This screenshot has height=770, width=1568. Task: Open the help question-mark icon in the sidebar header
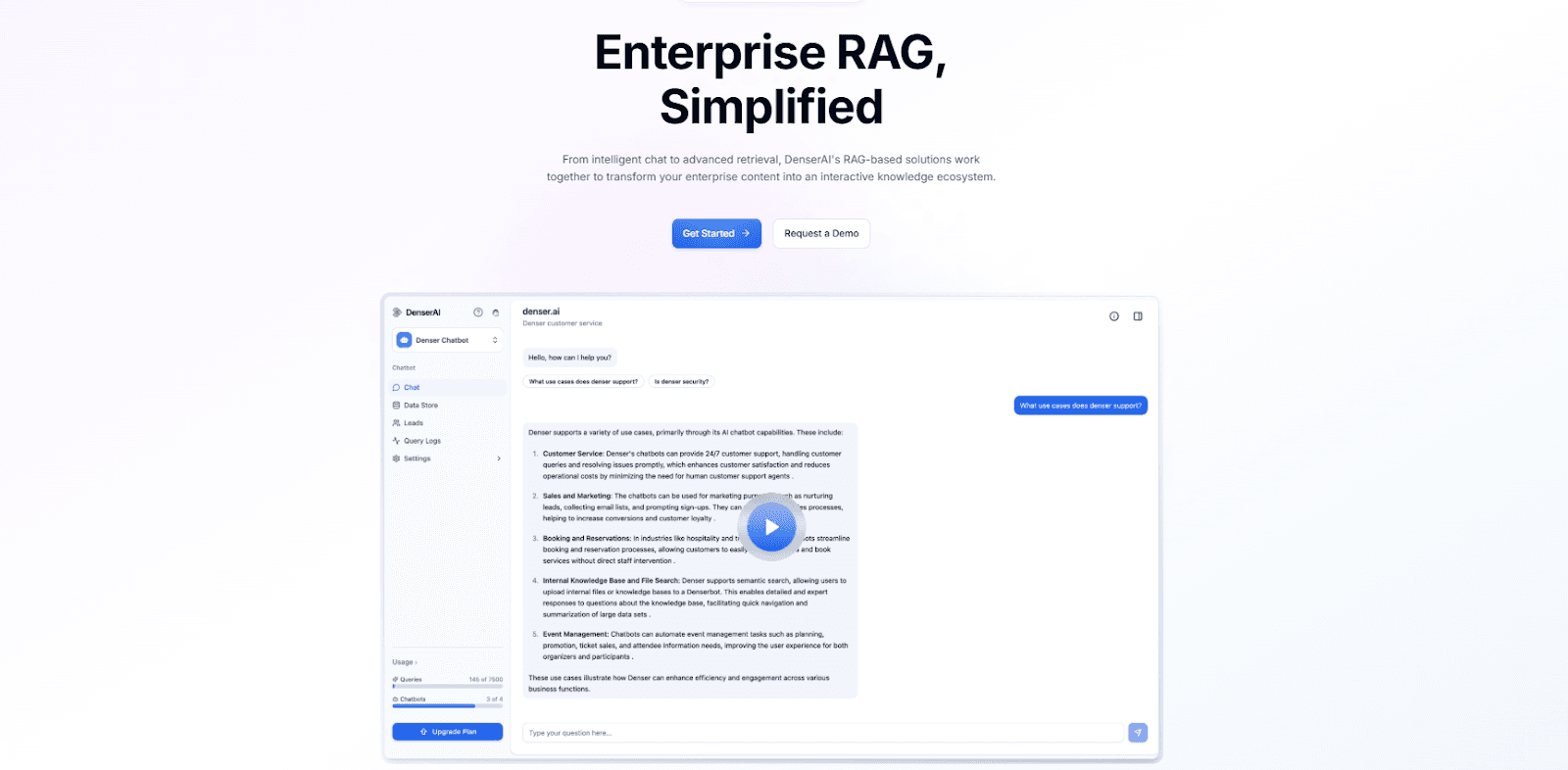coord(478,313)
